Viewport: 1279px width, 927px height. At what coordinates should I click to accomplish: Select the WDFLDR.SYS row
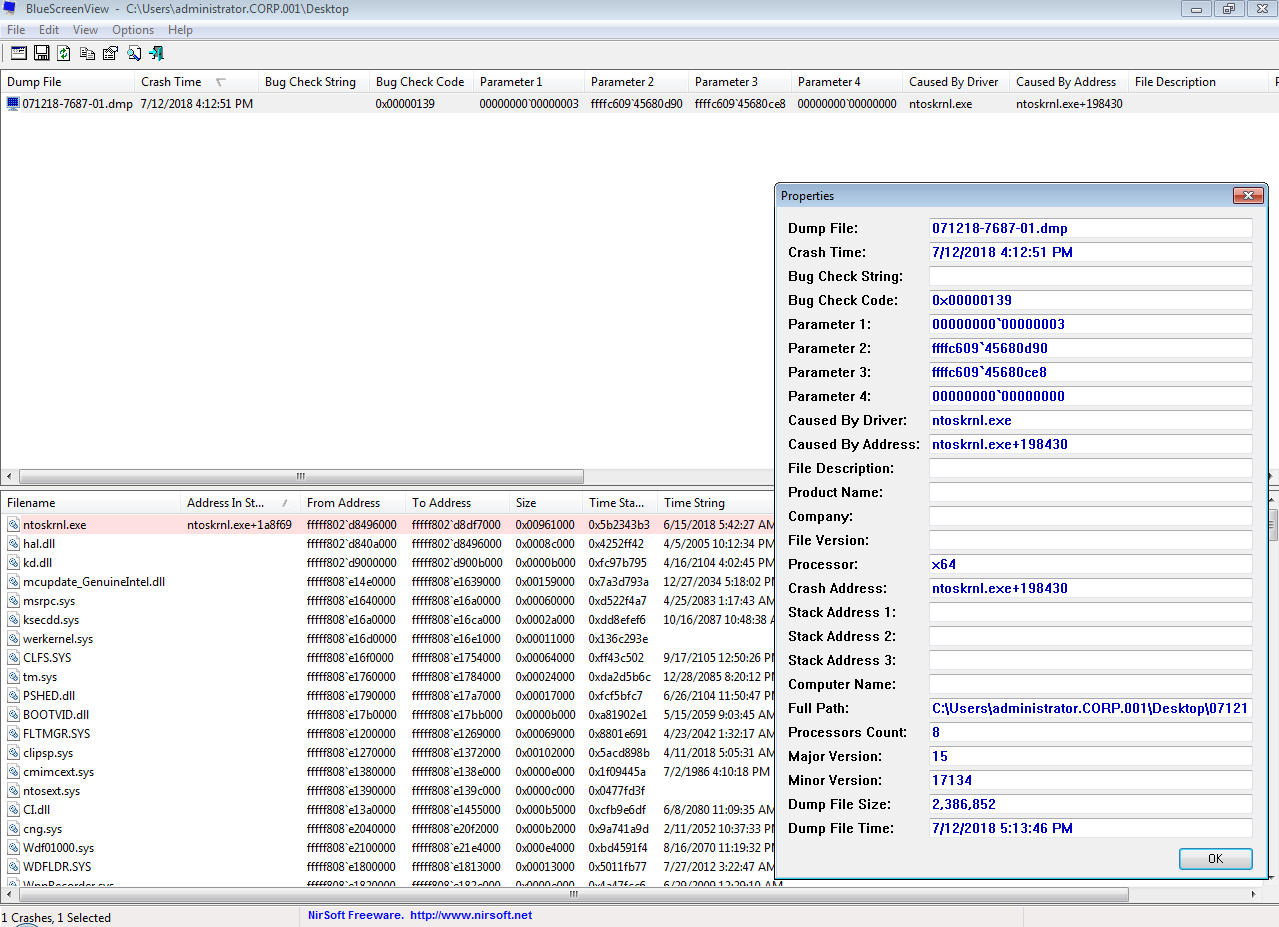coord(387,867)
